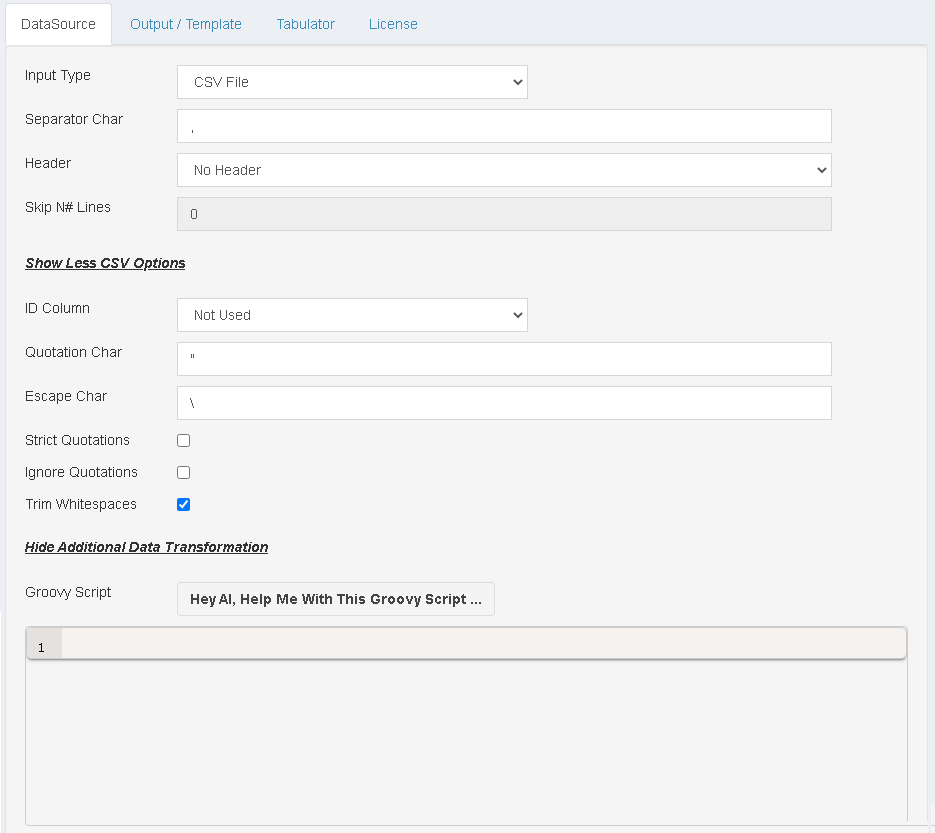Image resolution: width=935 pixels, height=833 pixels.
Task: Enable the Strict Quotations checkbox
Action: click(184, 440)
